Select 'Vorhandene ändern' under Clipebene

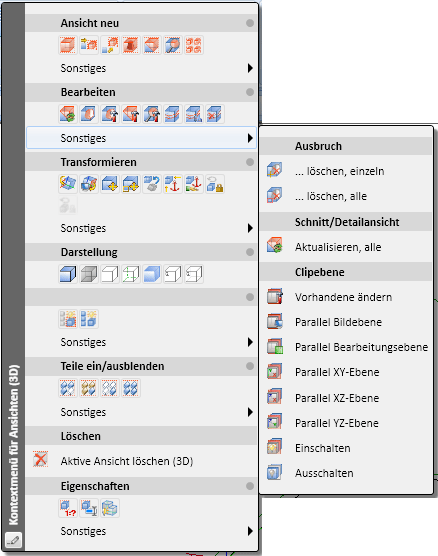click(x=346, y=297)
